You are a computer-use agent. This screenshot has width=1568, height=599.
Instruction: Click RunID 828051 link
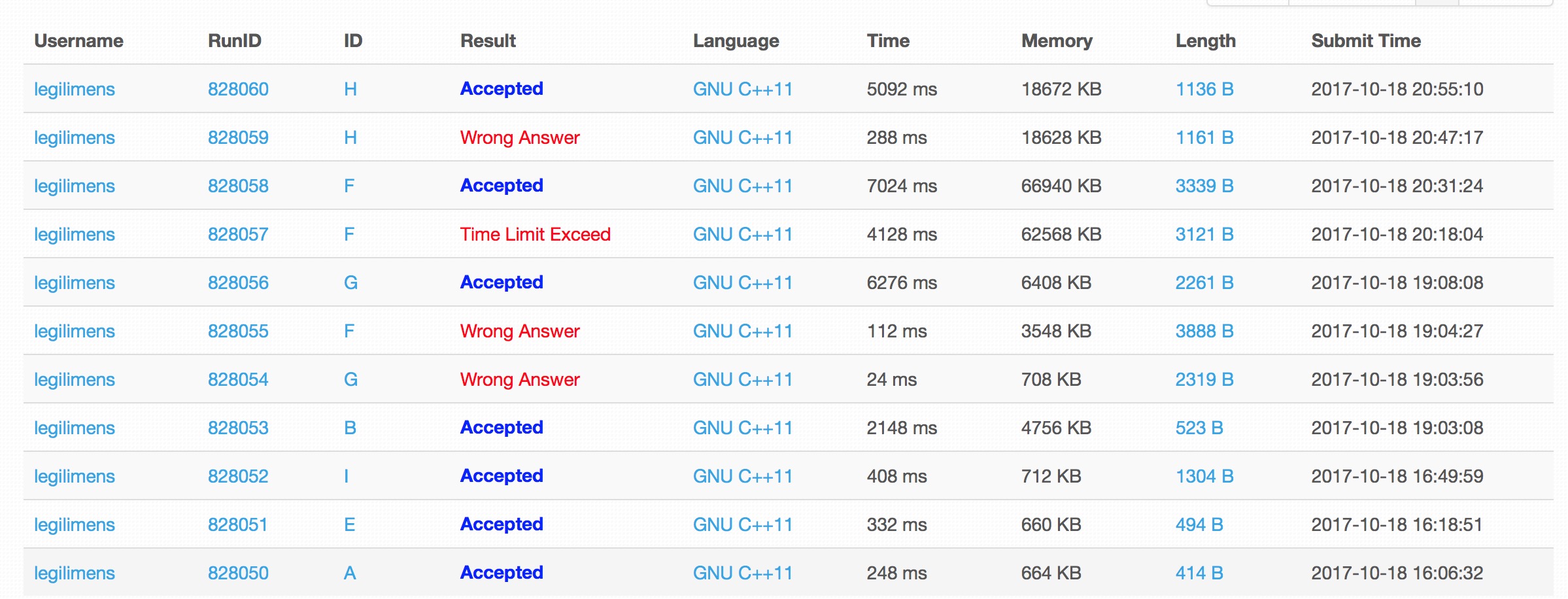[x=238, y=524]
